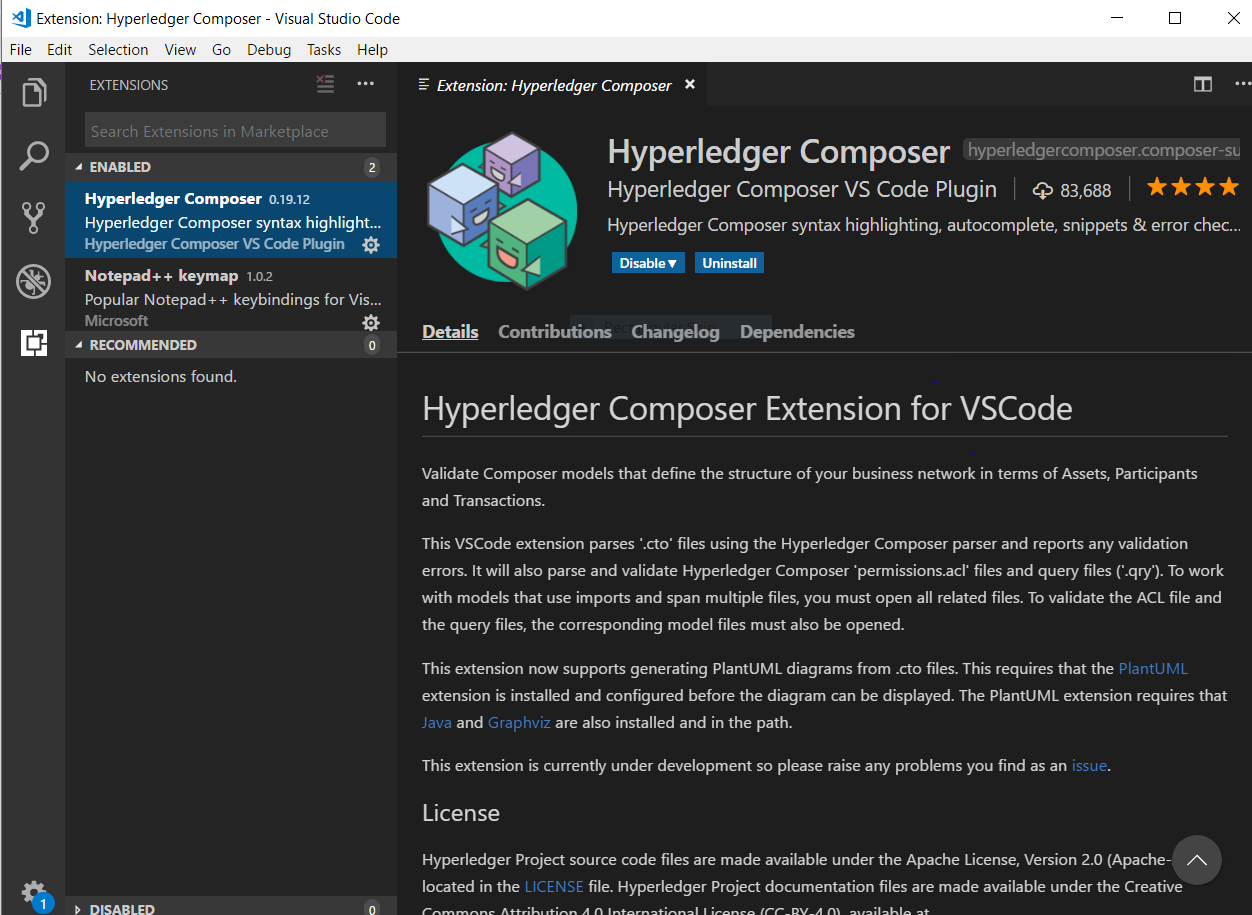This screenshot has height=915, width=1252.
Task: Open the Explorer view in the activity bar
Action: point(34,92)
